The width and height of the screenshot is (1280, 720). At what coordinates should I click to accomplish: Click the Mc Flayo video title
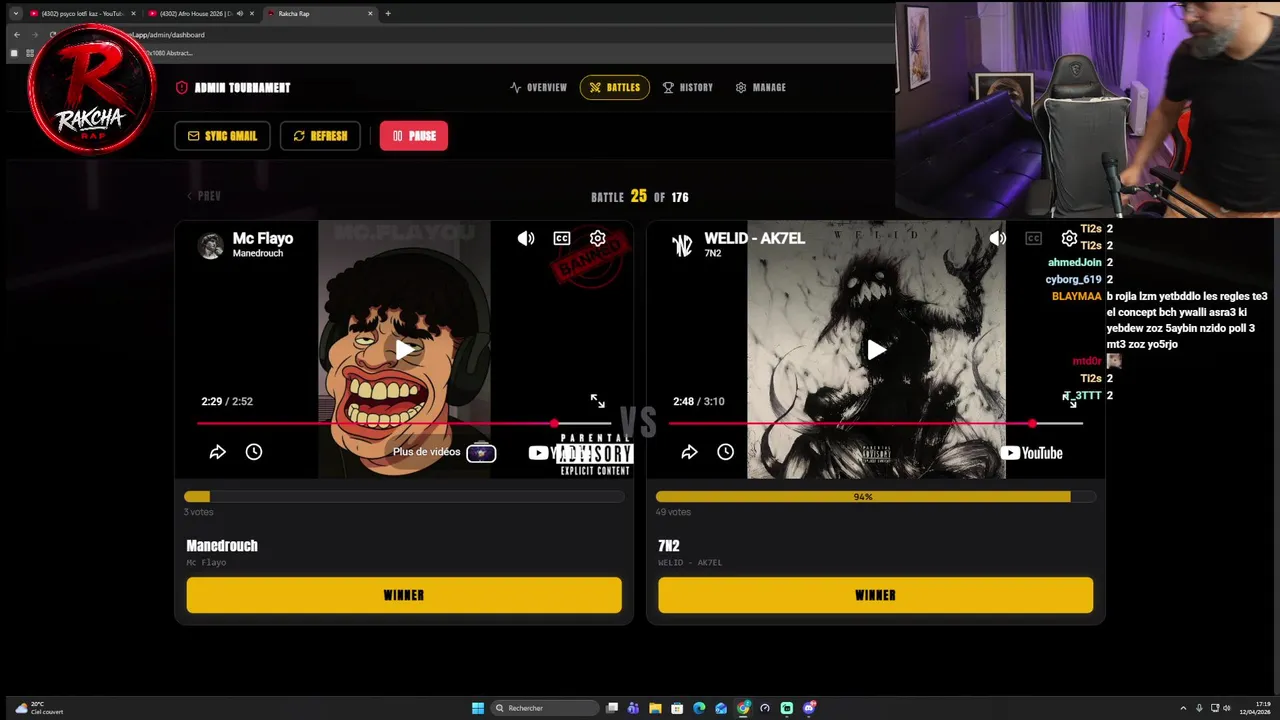coord(263,238)
